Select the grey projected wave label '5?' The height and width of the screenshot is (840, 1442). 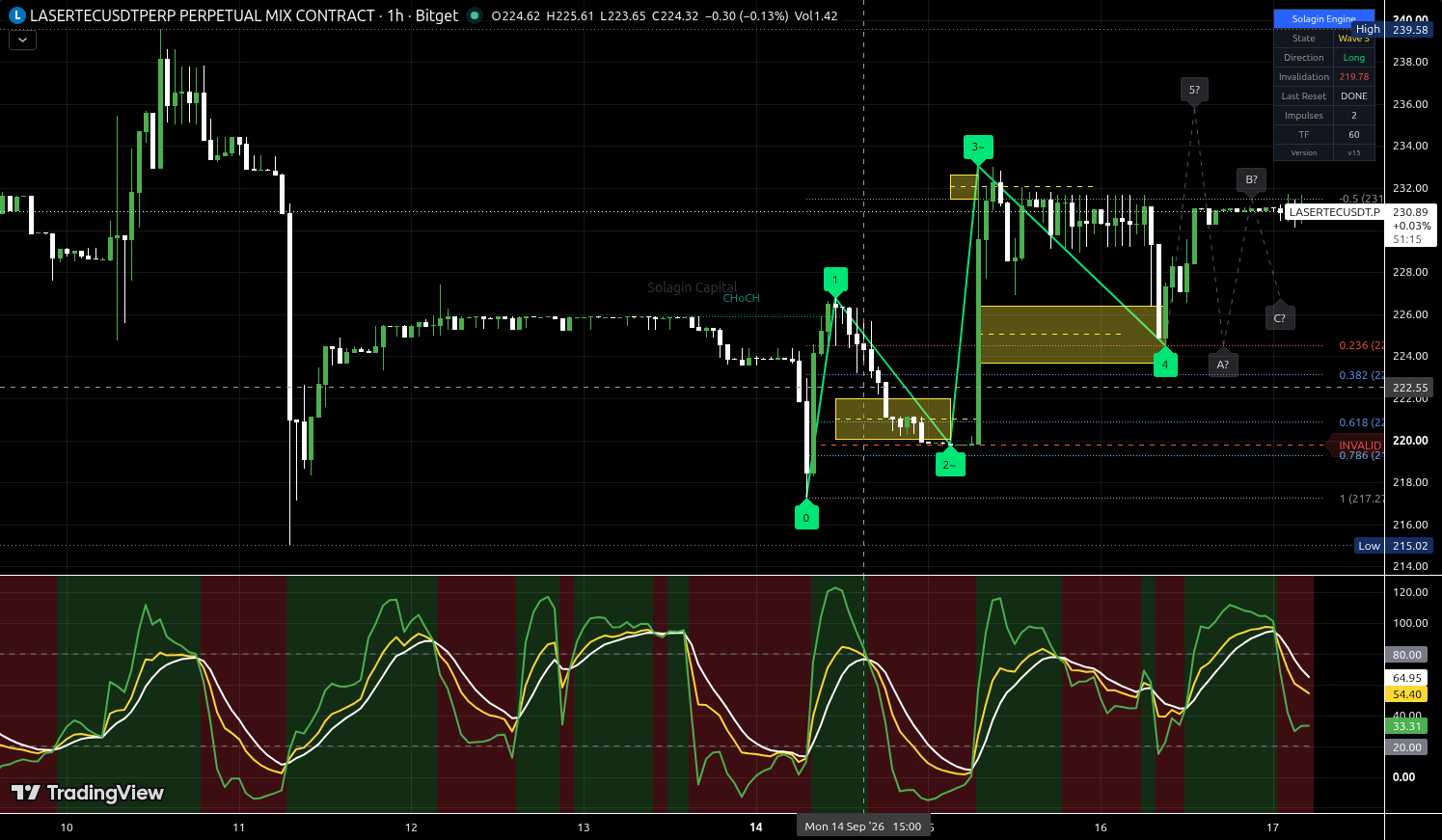[x=1194, y=91]
